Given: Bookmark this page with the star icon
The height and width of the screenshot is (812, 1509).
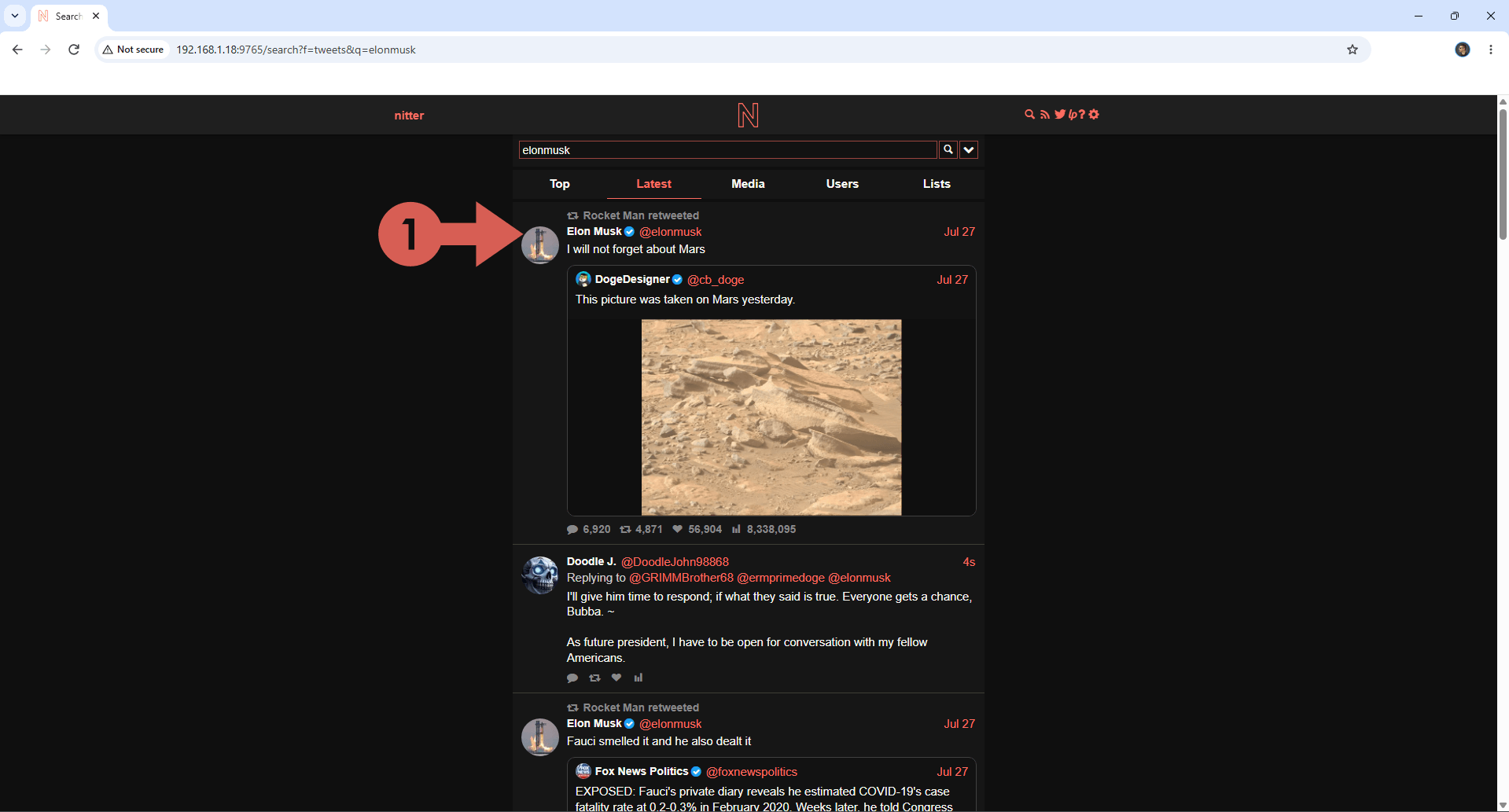Looking at the screenshot, I should 1353,50.
